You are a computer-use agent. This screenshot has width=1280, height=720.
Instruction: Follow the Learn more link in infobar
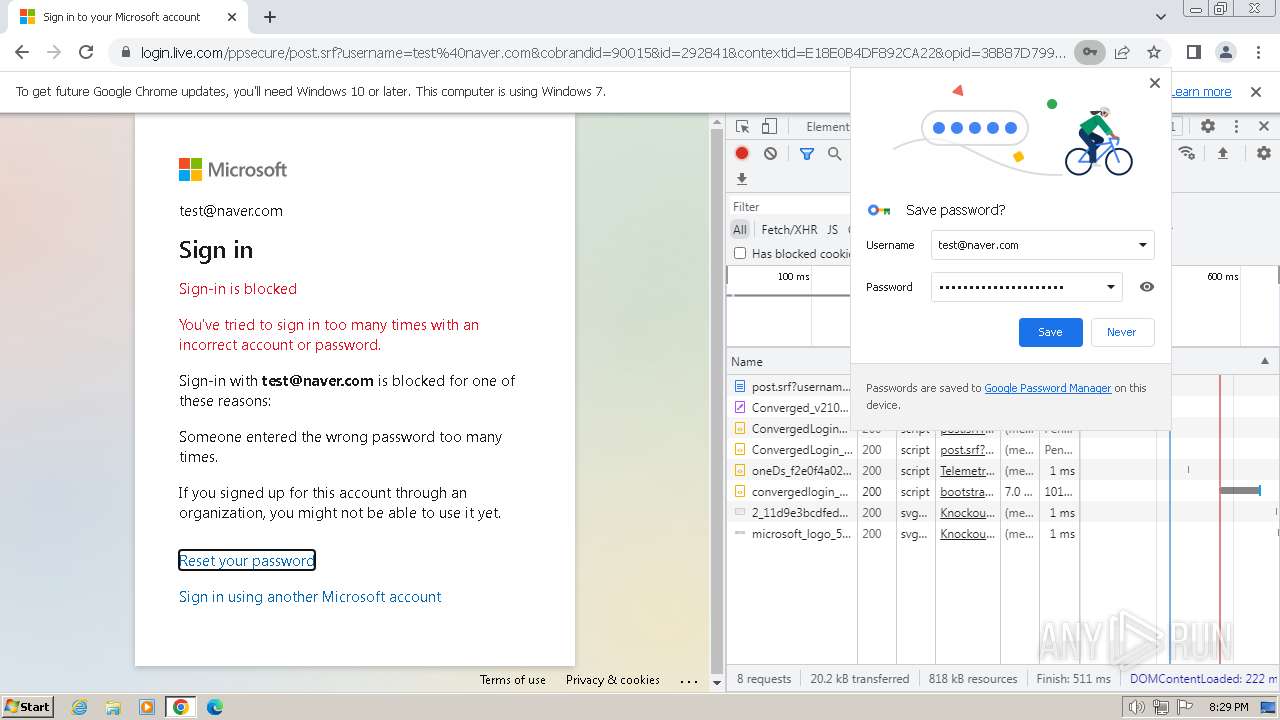click(1201, 91)
